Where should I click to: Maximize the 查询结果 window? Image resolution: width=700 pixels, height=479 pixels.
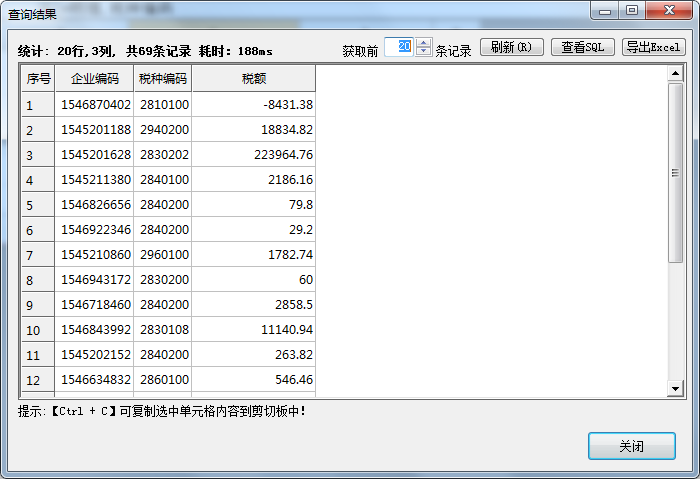632,10
